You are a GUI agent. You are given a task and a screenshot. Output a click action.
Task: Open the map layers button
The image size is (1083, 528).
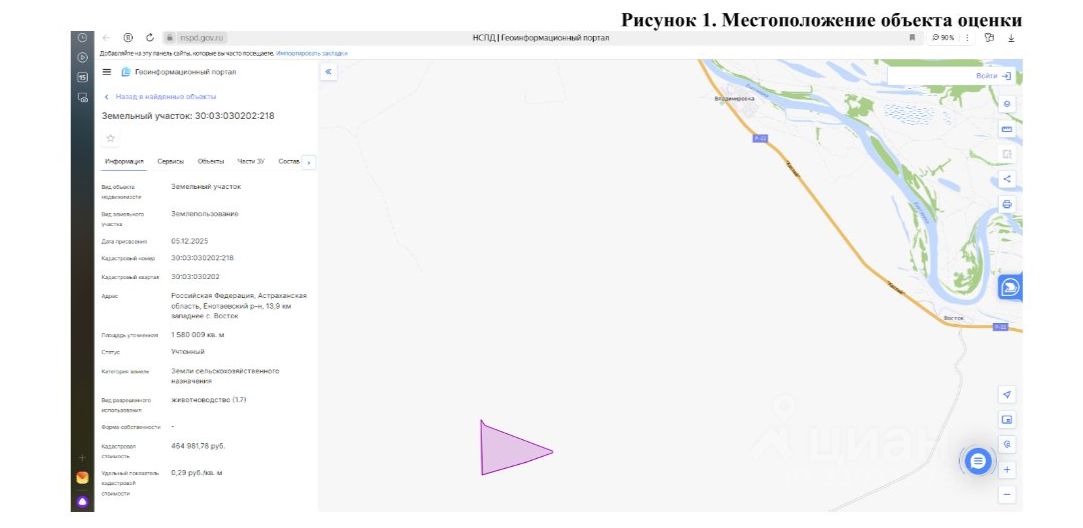[1006, 104]
